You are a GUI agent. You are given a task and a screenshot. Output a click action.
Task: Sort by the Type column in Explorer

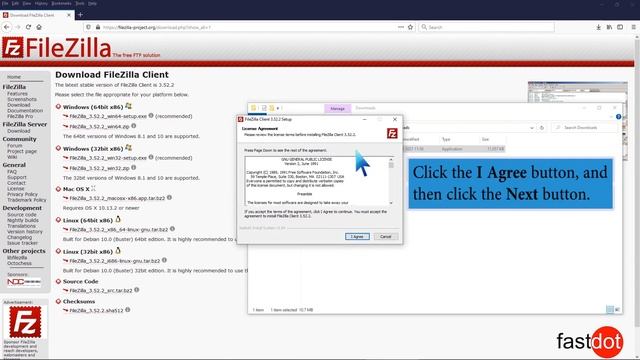click(x=446, y=139)
